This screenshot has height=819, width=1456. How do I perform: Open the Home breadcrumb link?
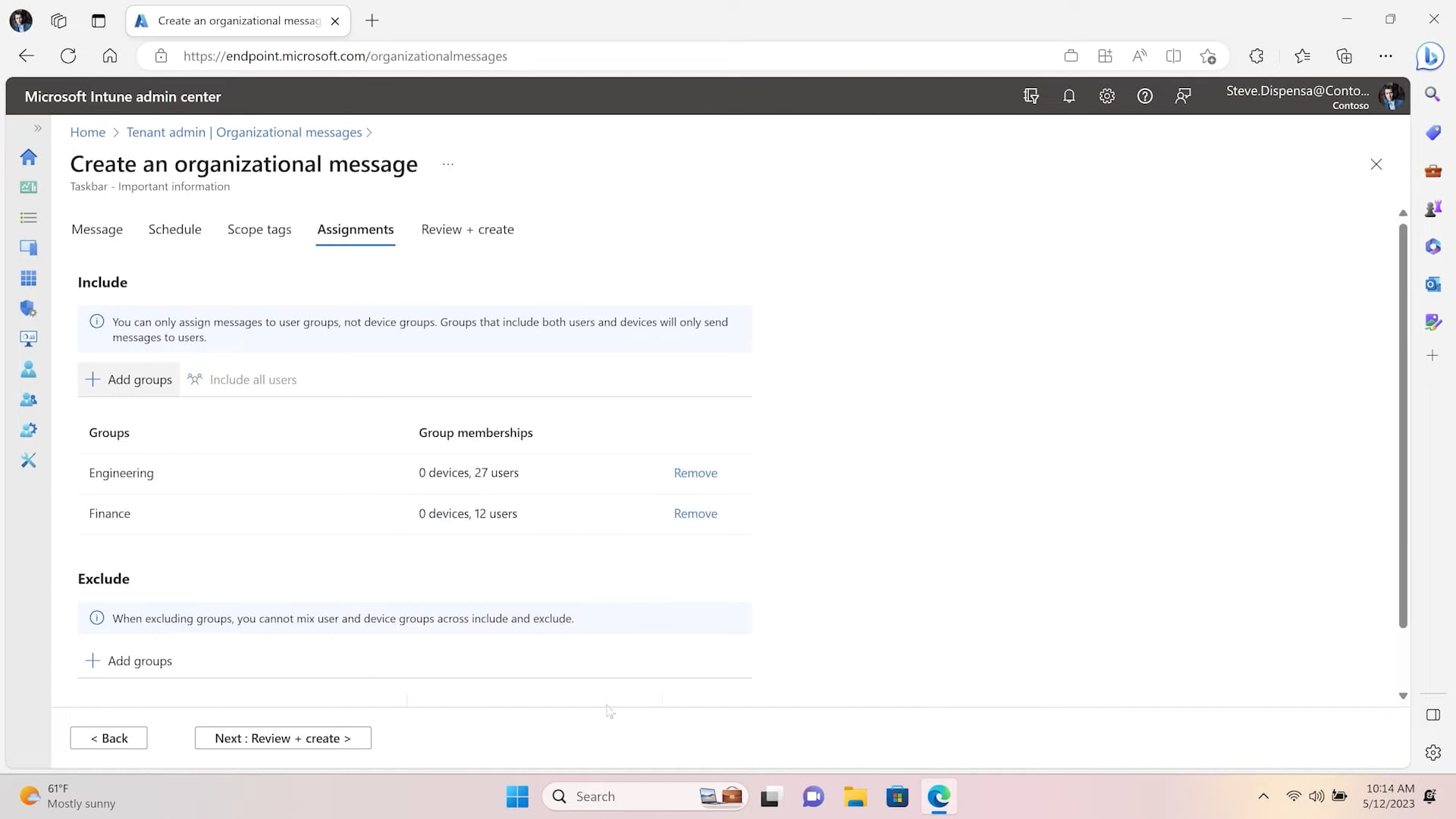88,132
